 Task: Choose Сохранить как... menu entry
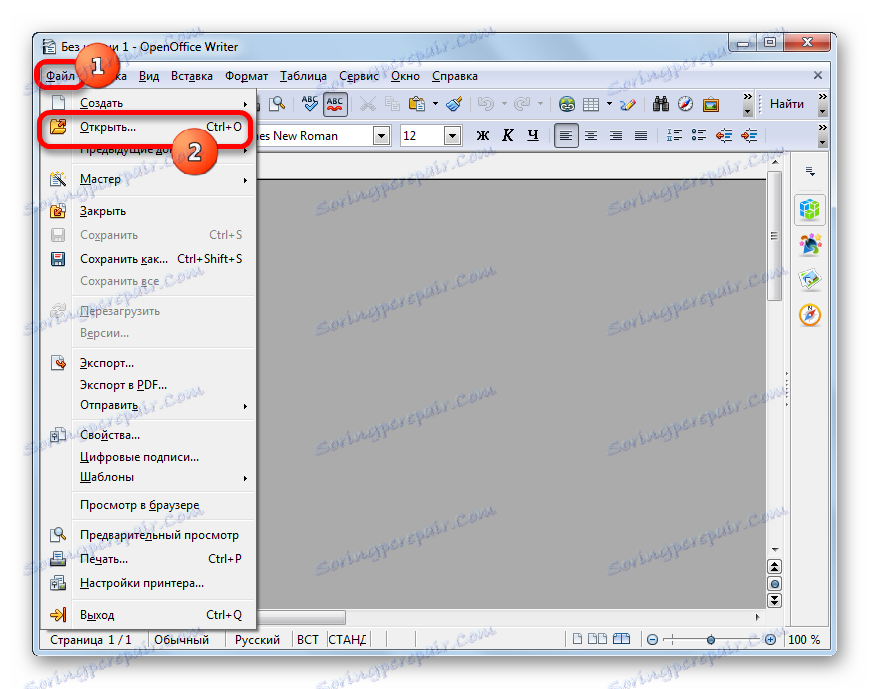148,259
